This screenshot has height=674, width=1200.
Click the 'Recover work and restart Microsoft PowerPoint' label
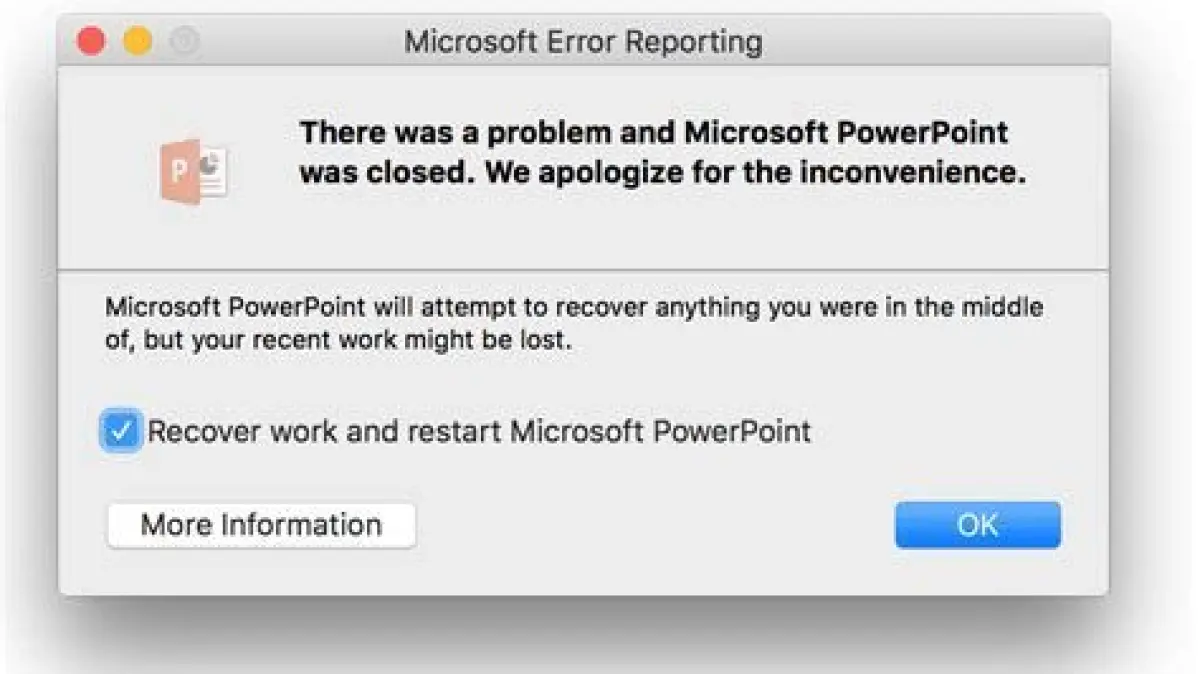pos(478,432)
